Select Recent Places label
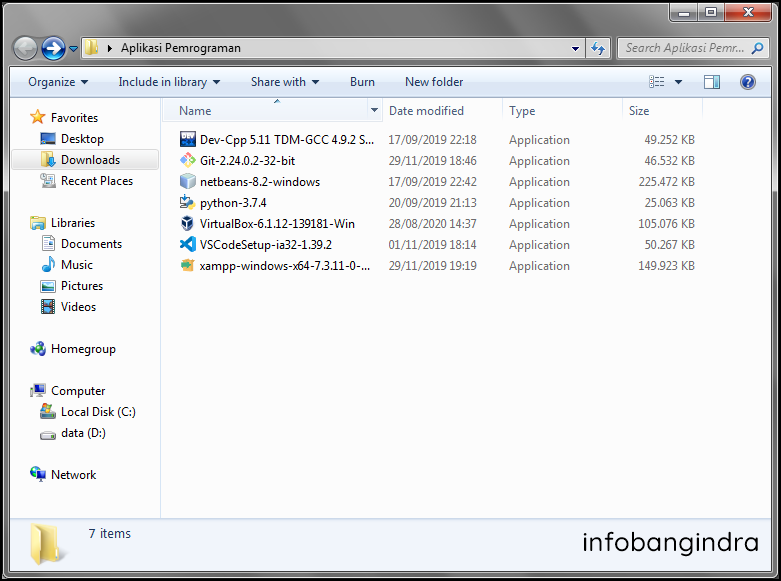 pyautogui.click(x=97, y=180)
